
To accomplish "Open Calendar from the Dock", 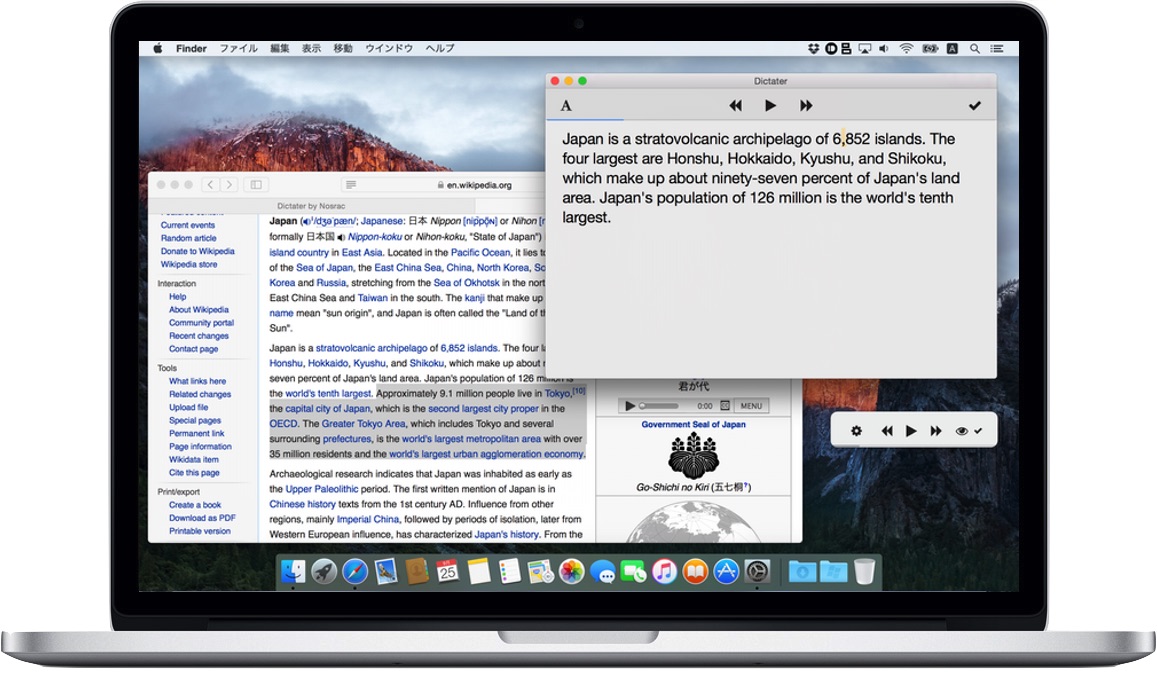I will pyautogui.click(x=447, y=571).
